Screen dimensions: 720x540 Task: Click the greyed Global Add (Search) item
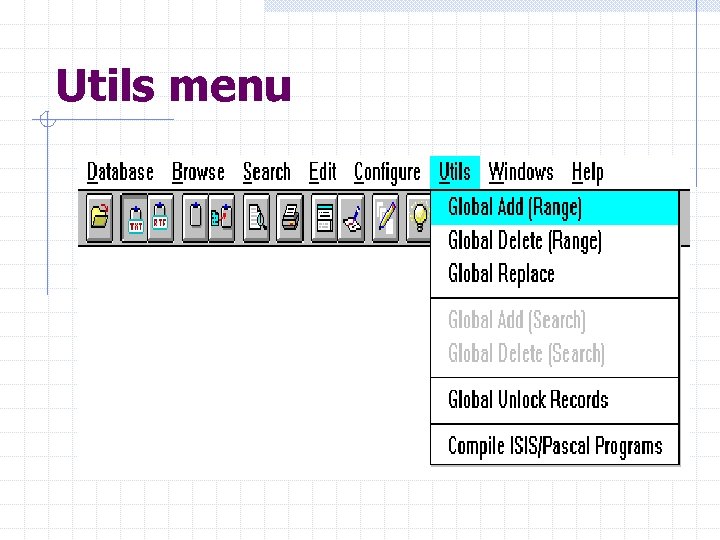(x=555, y=320)
